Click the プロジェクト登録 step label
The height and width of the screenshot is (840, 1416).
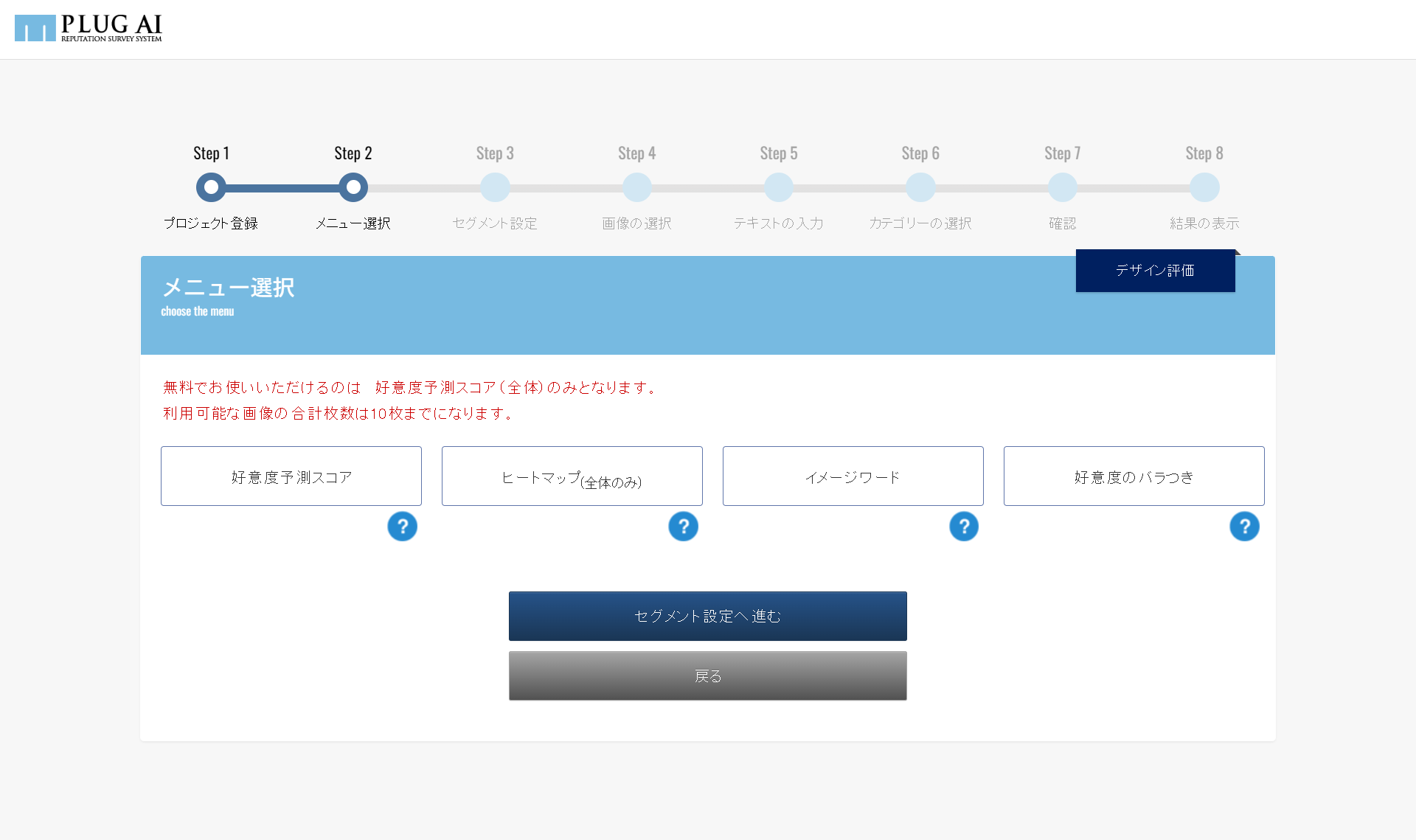tap(211, 223)
